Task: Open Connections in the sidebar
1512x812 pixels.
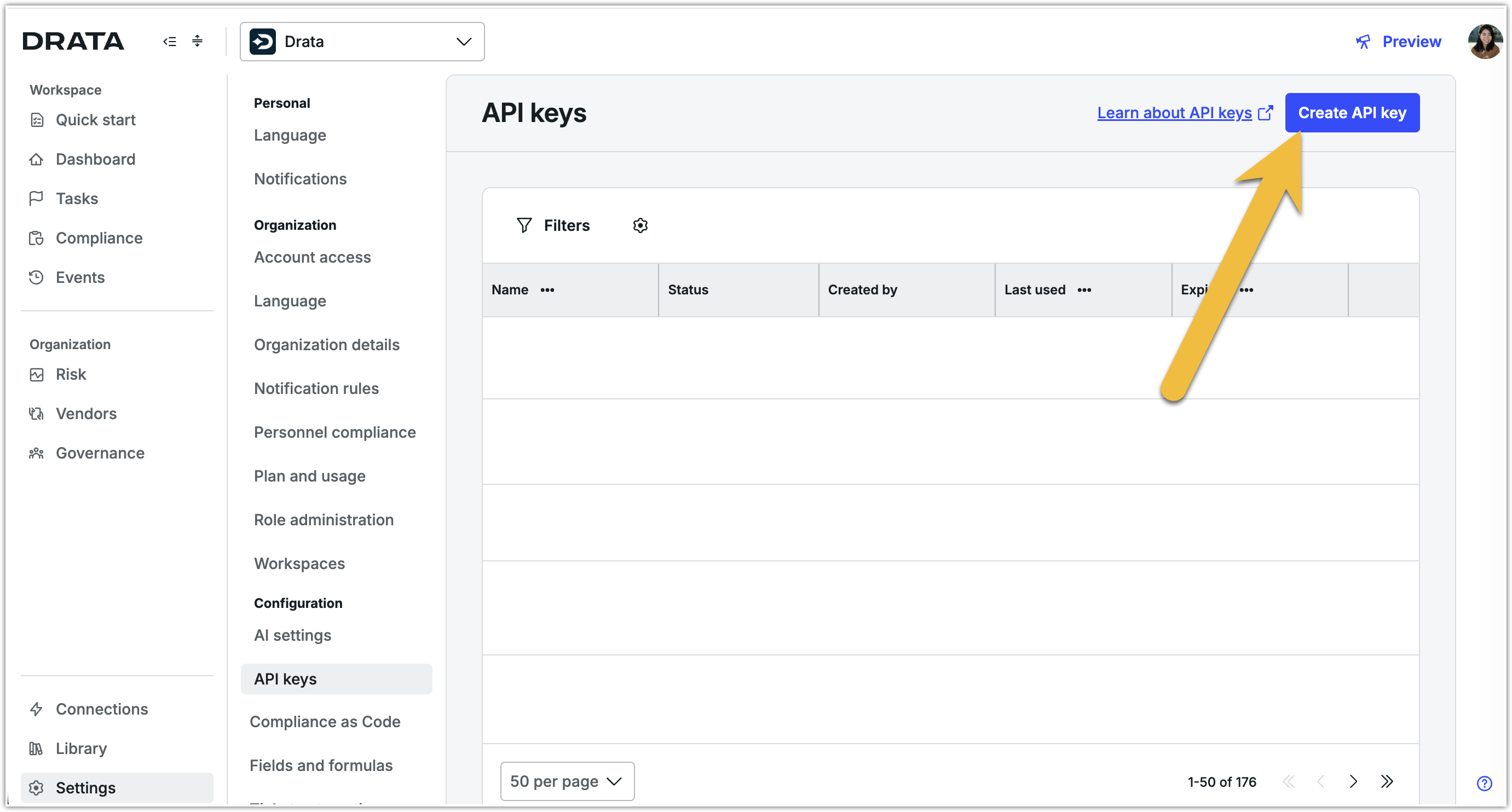Action: [x=101, y=709]
